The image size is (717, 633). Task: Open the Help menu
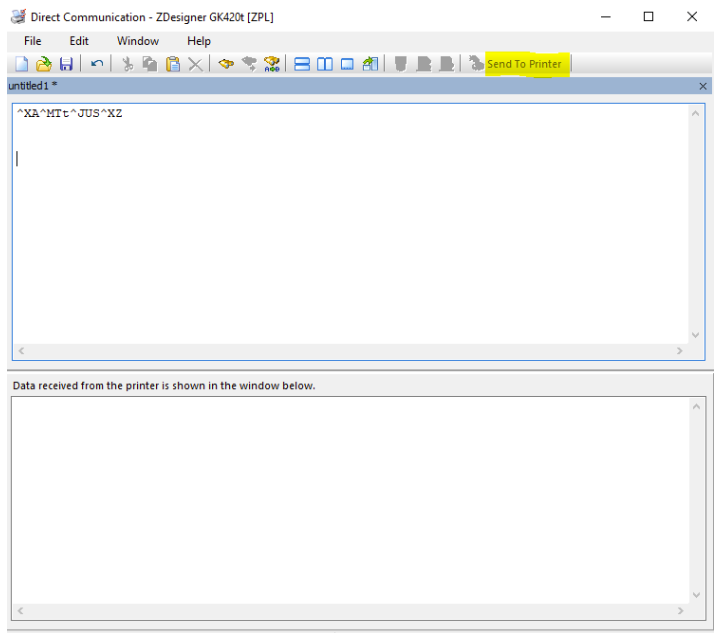point(198,41)
